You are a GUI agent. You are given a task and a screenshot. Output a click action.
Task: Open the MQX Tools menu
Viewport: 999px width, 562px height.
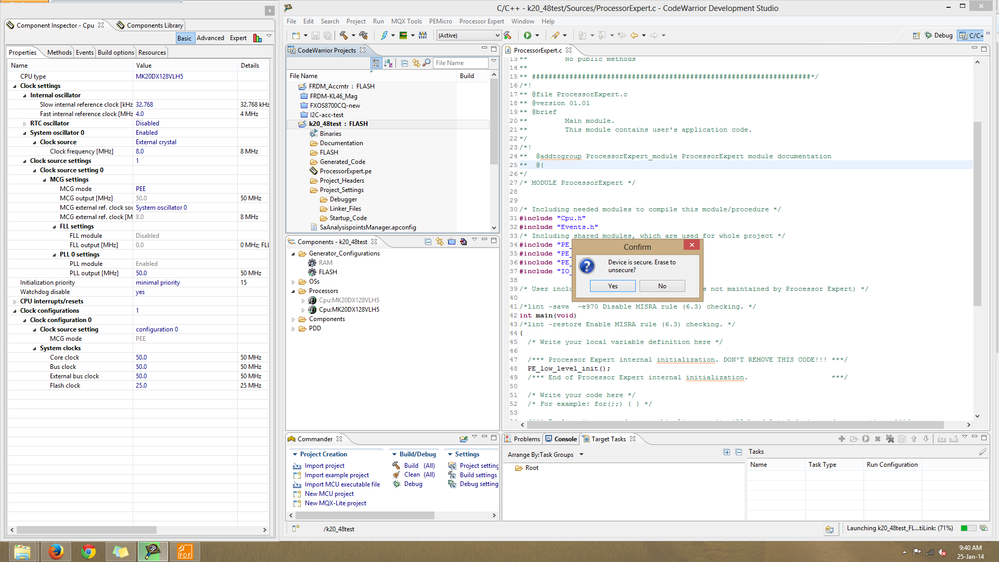406,21
